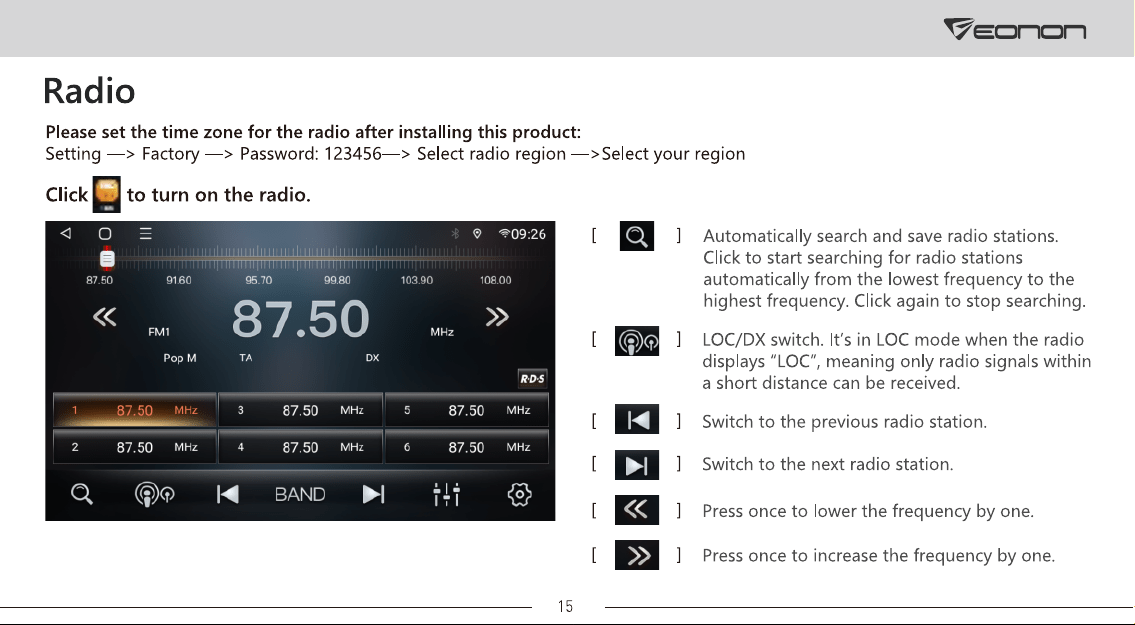Click the 'Pop M' program type label
Viewport: 1135px width, 625px height.
180,358
